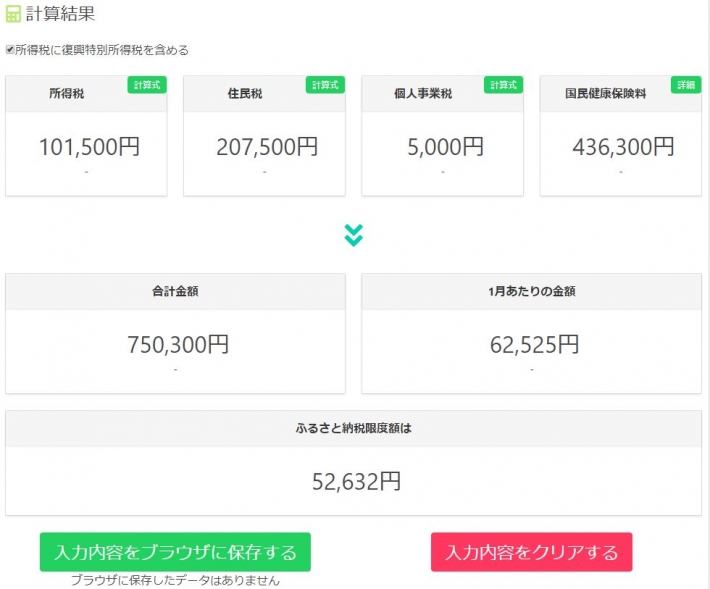
Task: Select the 101,500円 income tax amount
Action: (89, 147)
